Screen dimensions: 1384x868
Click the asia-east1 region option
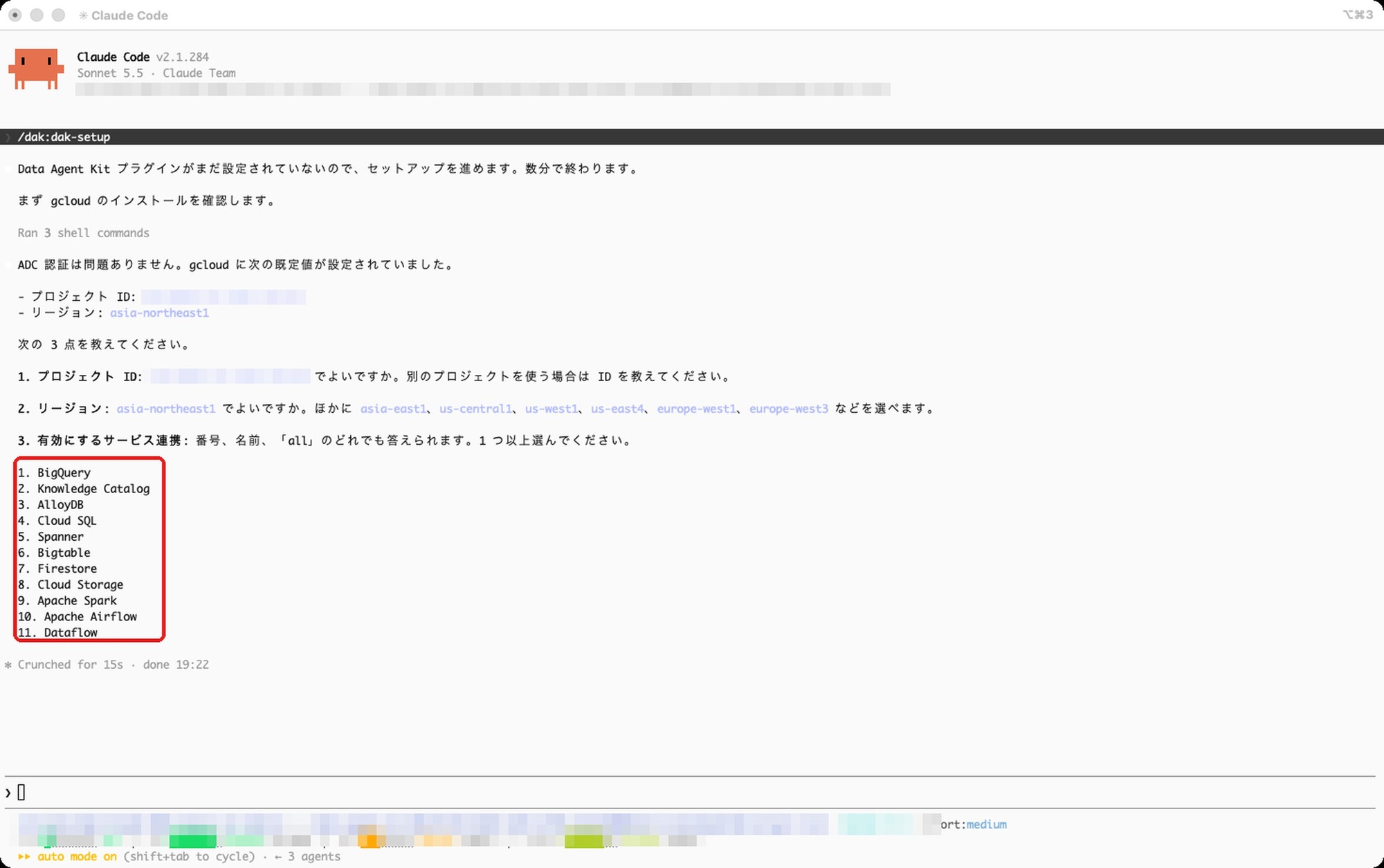[393, 409]
